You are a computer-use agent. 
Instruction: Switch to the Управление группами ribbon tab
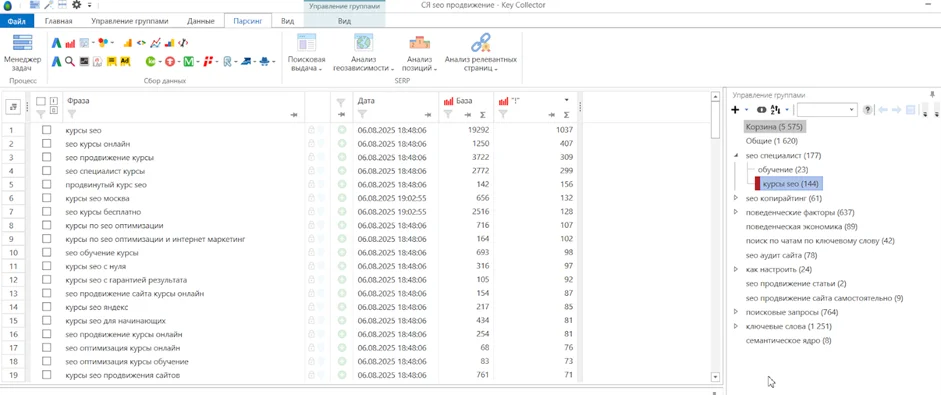(130, 21)
